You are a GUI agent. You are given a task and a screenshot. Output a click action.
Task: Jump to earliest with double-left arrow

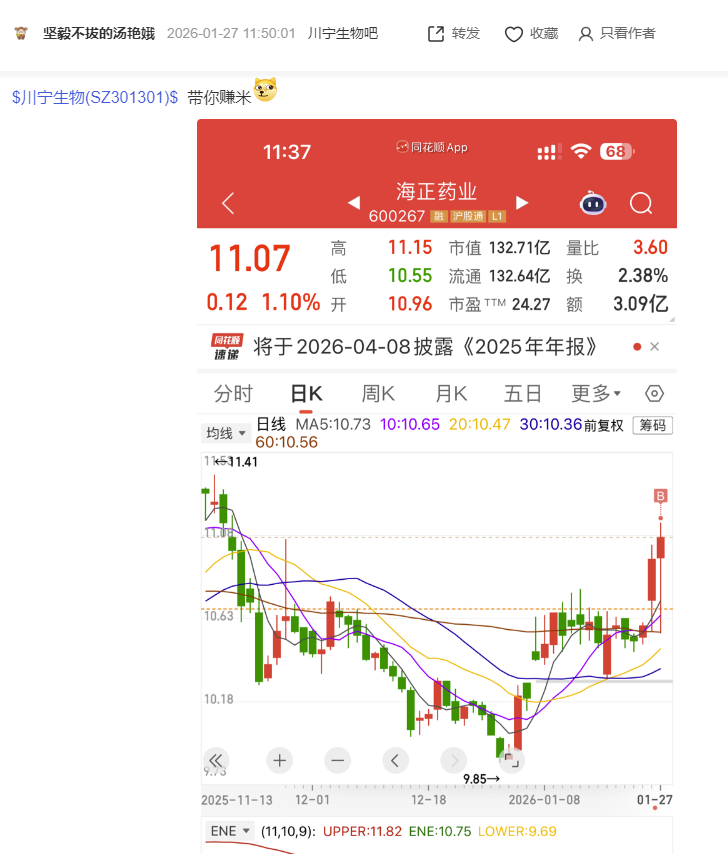216,760
